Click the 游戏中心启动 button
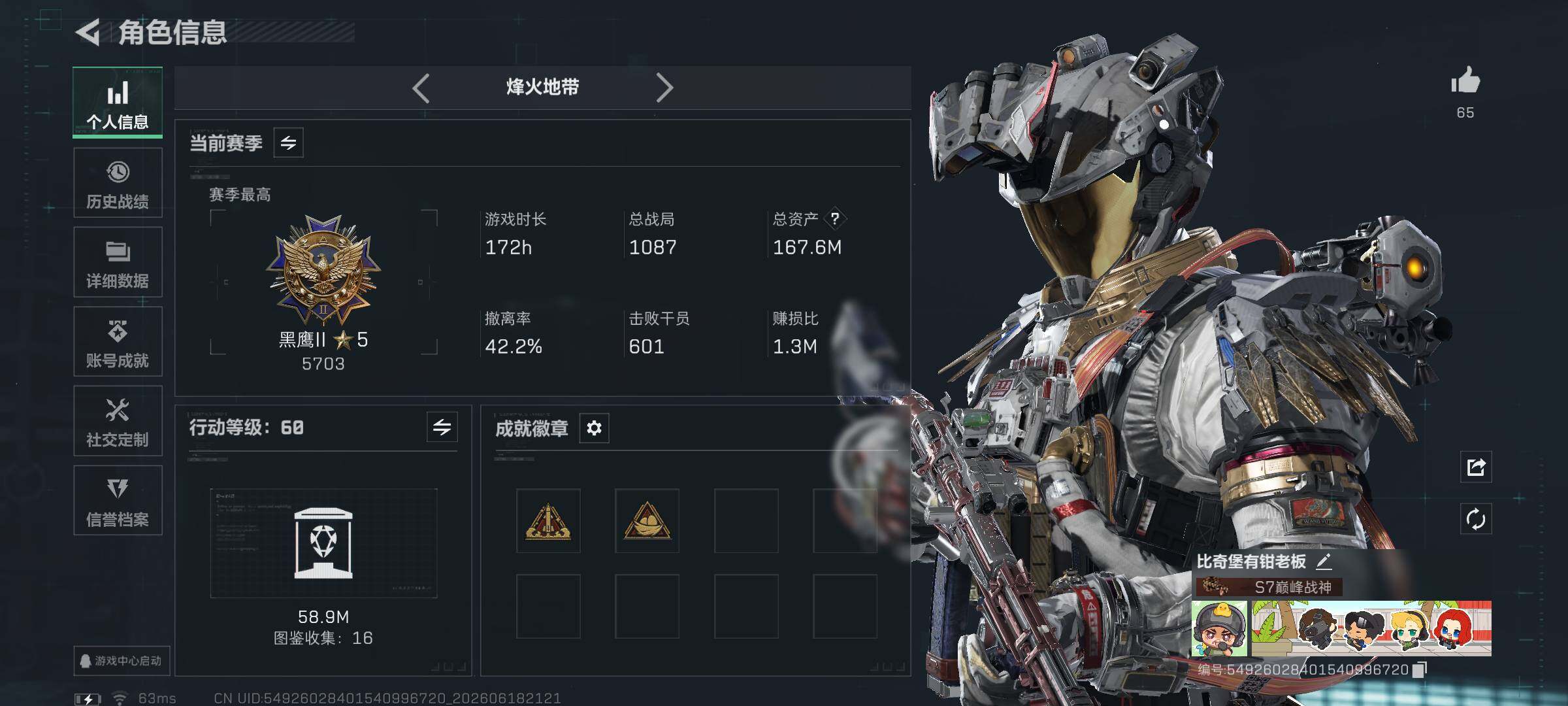This screenshot has width=1568, height=706. point(122,661)
